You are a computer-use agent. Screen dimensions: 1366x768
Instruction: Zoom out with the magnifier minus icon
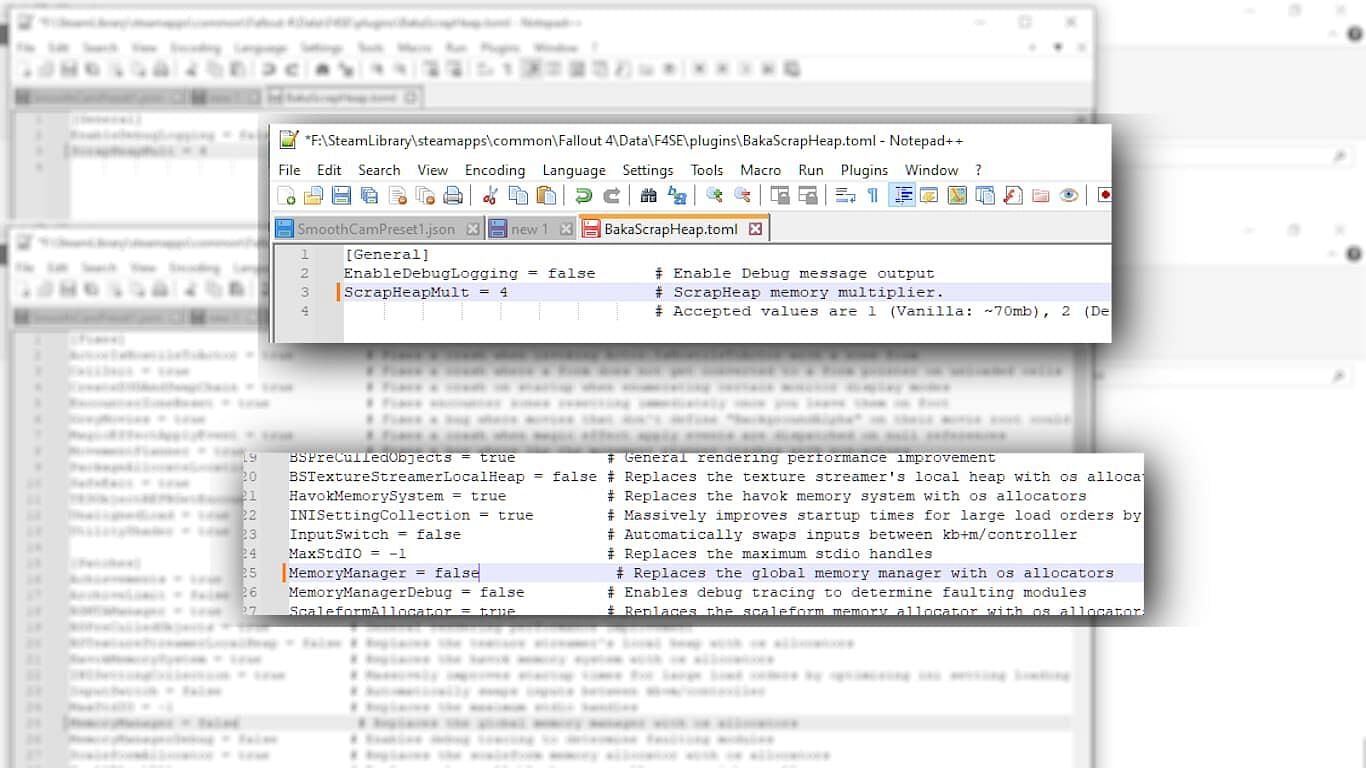(x=742, y=195)
